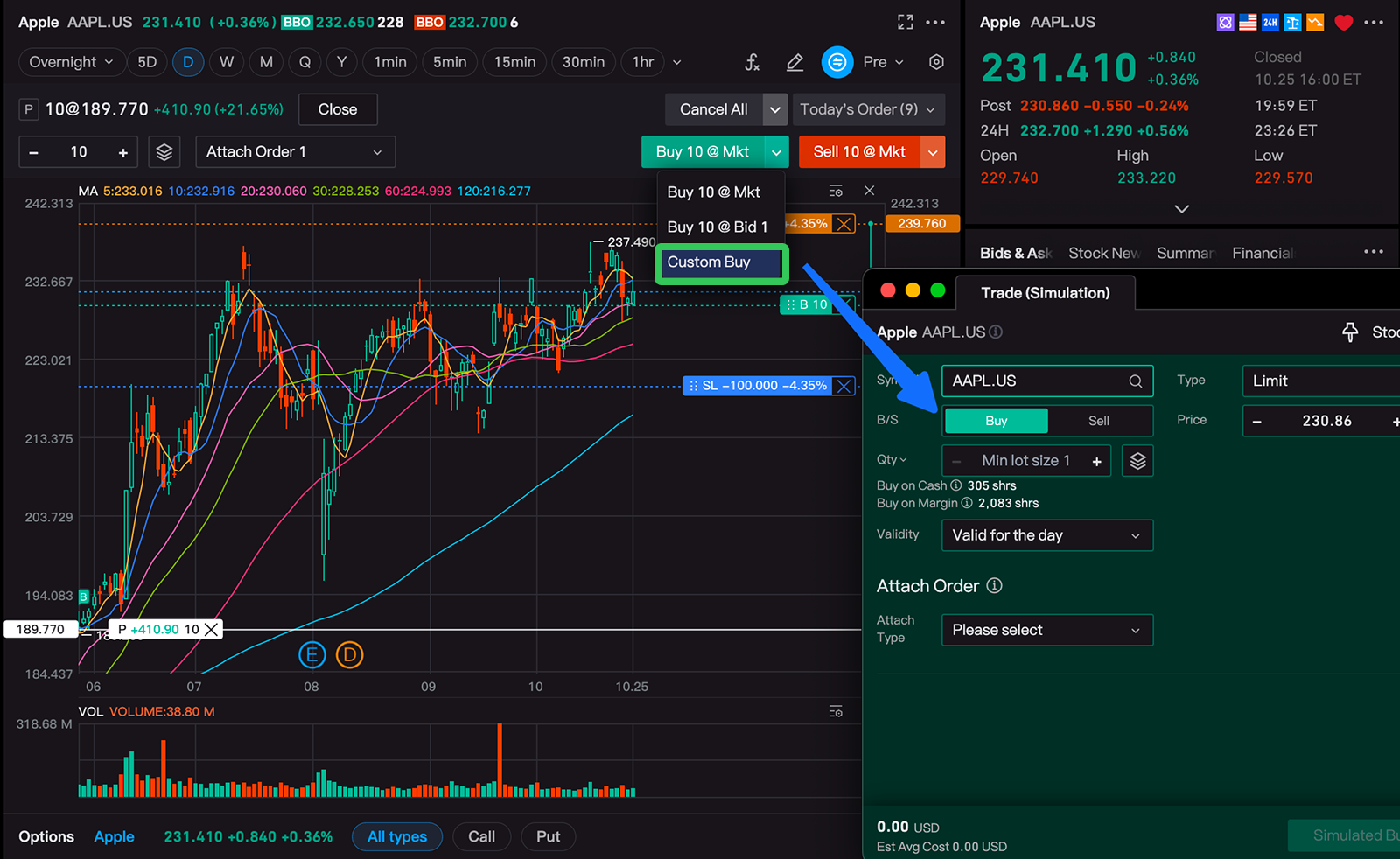Expand chart to fullscreen
1400x859 pixels.
906,22
